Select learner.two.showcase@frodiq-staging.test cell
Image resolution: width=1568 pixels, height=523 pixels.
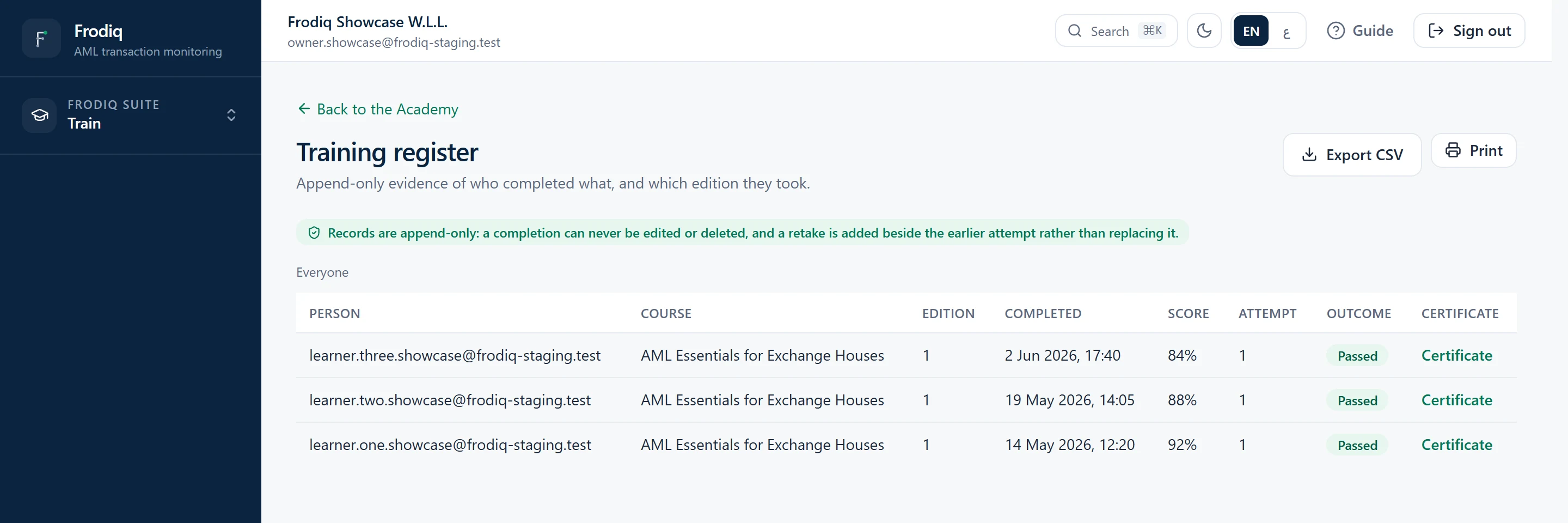click(450, 400)
